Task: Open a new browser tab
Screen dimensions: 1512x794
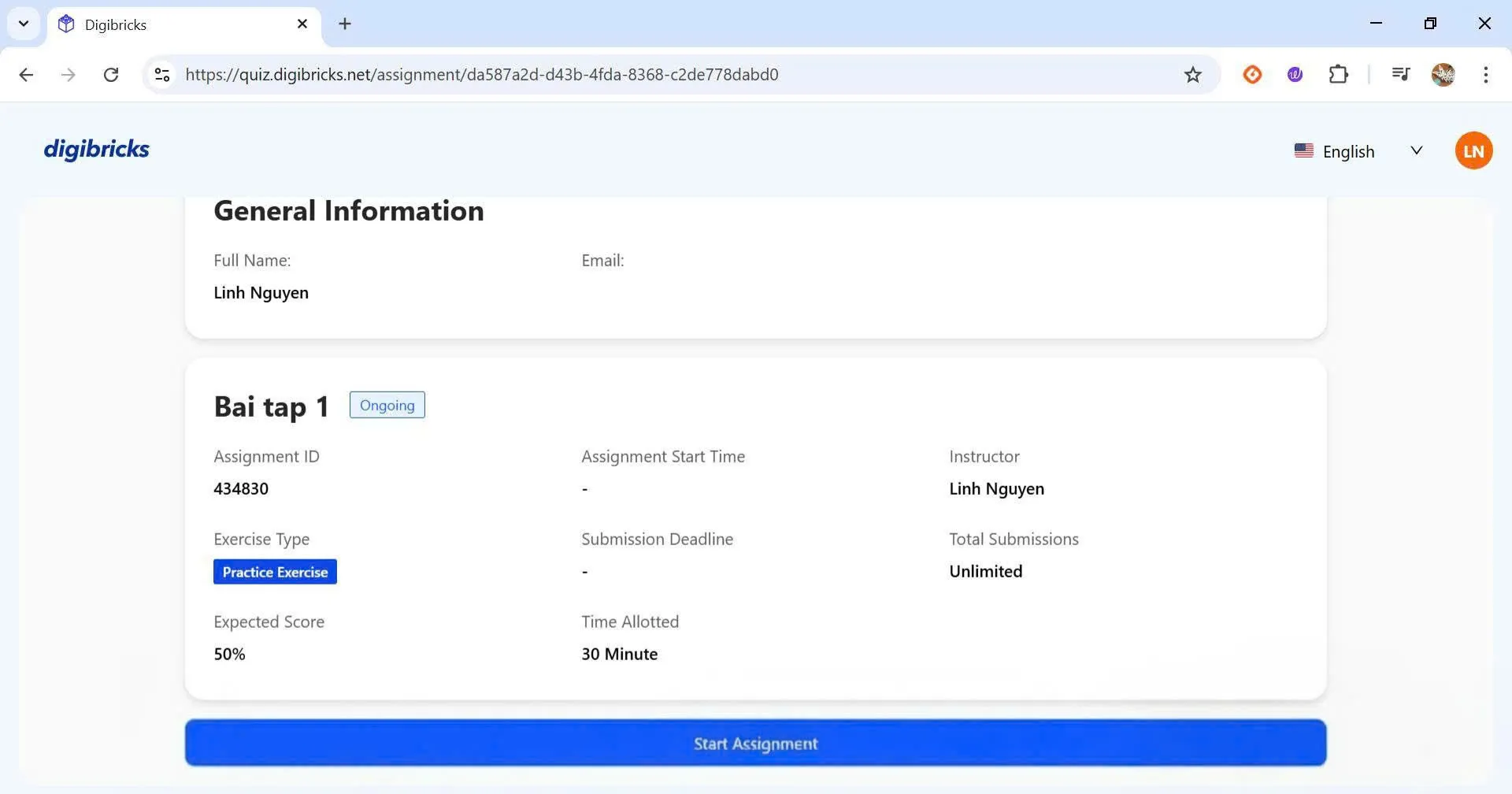Action: 345,24
